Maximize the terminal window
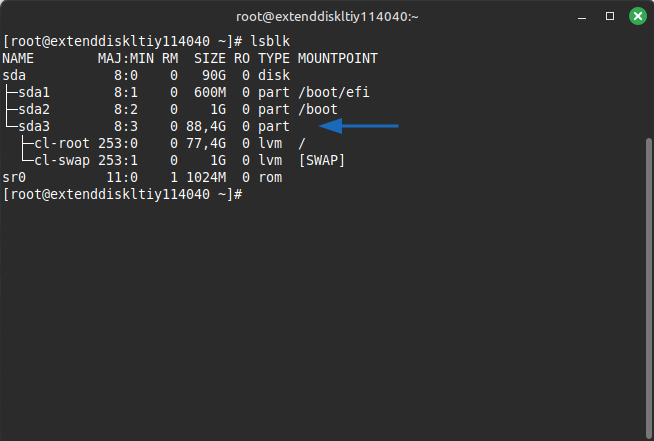Image resolution: width=654 pixels, height=441 pixels. click(609, 16)
